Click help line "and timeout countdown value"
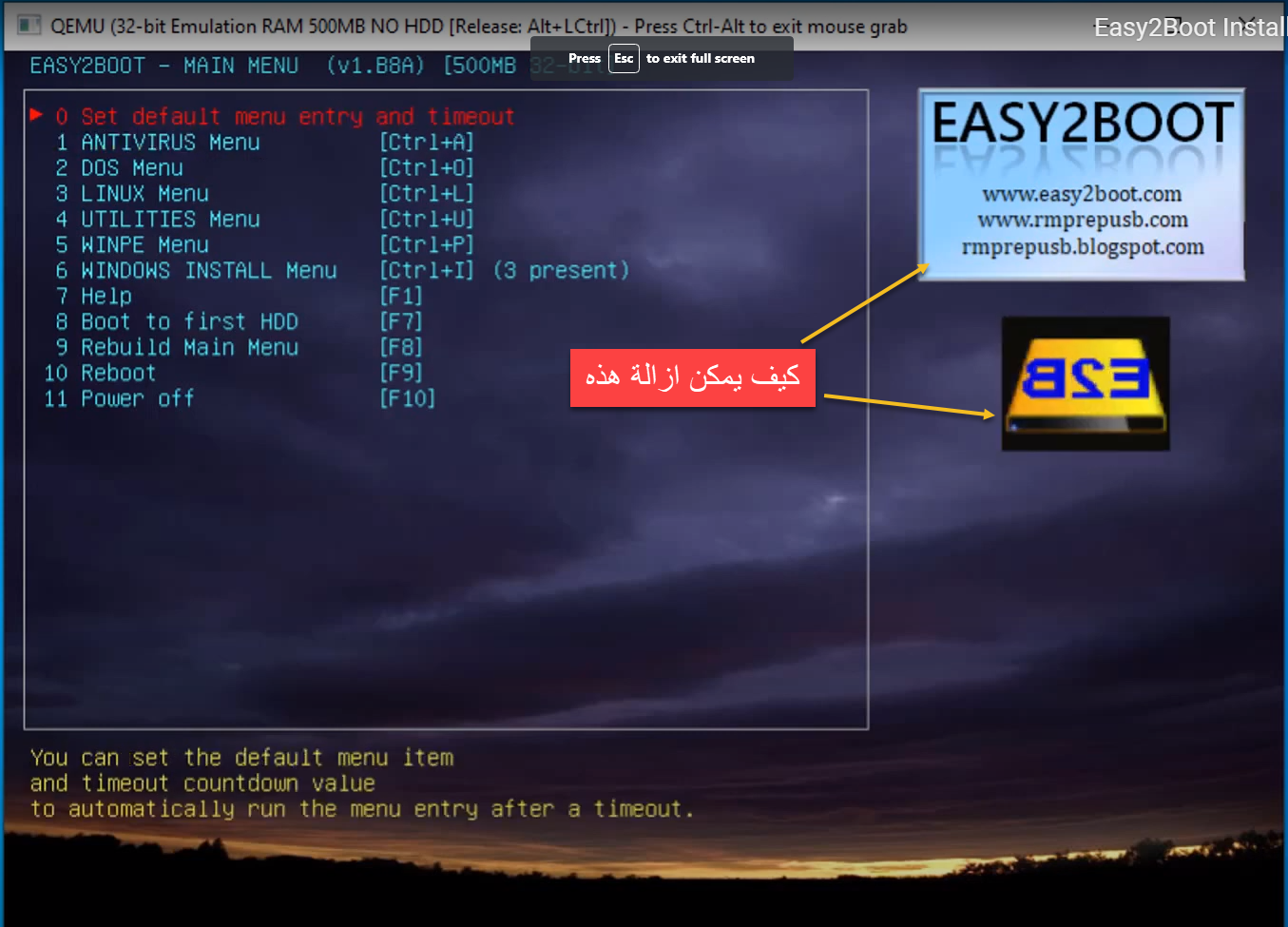The width and height of the screenshot is (1288, 927). [202, 783]
